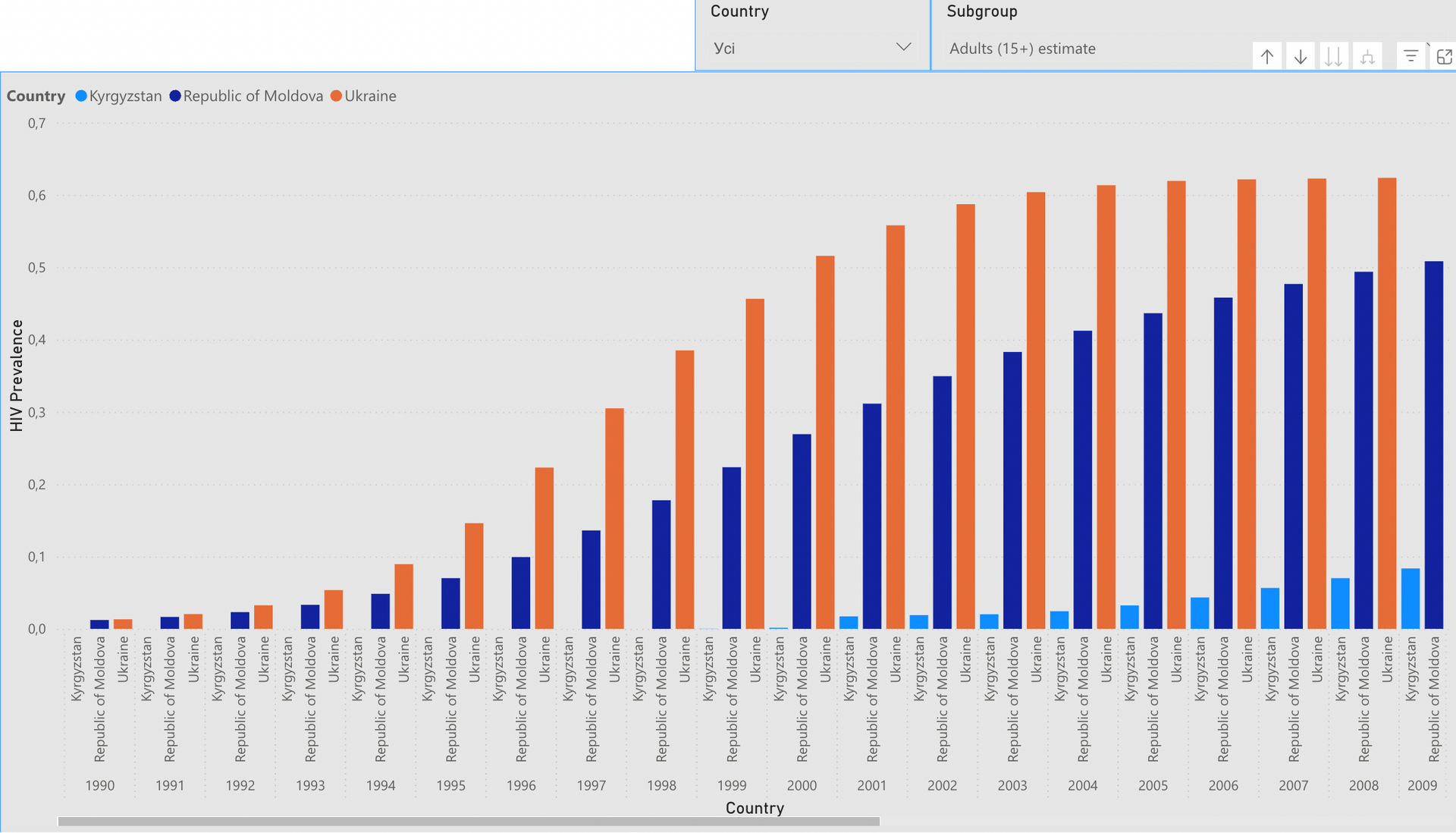Go to next hierarchy level double-arrow icon
This screenshot has width=1456, height=833.
1333,56
